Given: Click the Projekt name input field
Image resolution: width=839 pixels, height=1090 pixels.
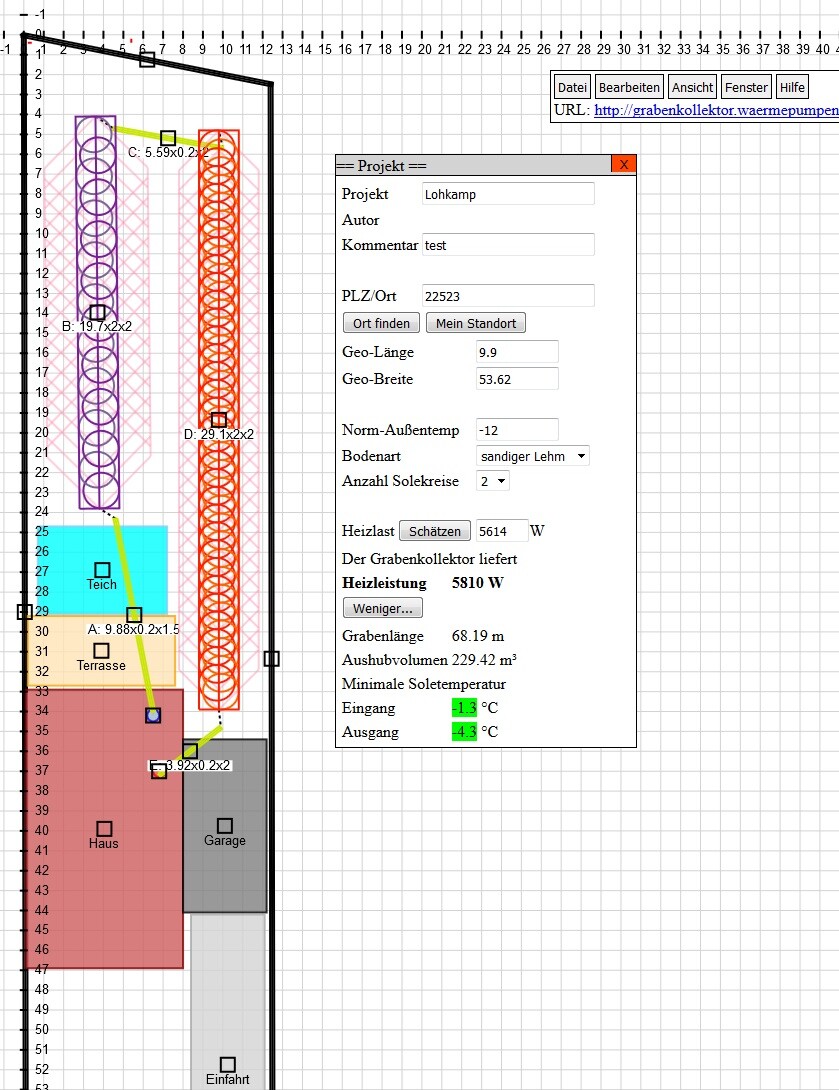Looking at the screenshot, I should (x=508, y=194).
